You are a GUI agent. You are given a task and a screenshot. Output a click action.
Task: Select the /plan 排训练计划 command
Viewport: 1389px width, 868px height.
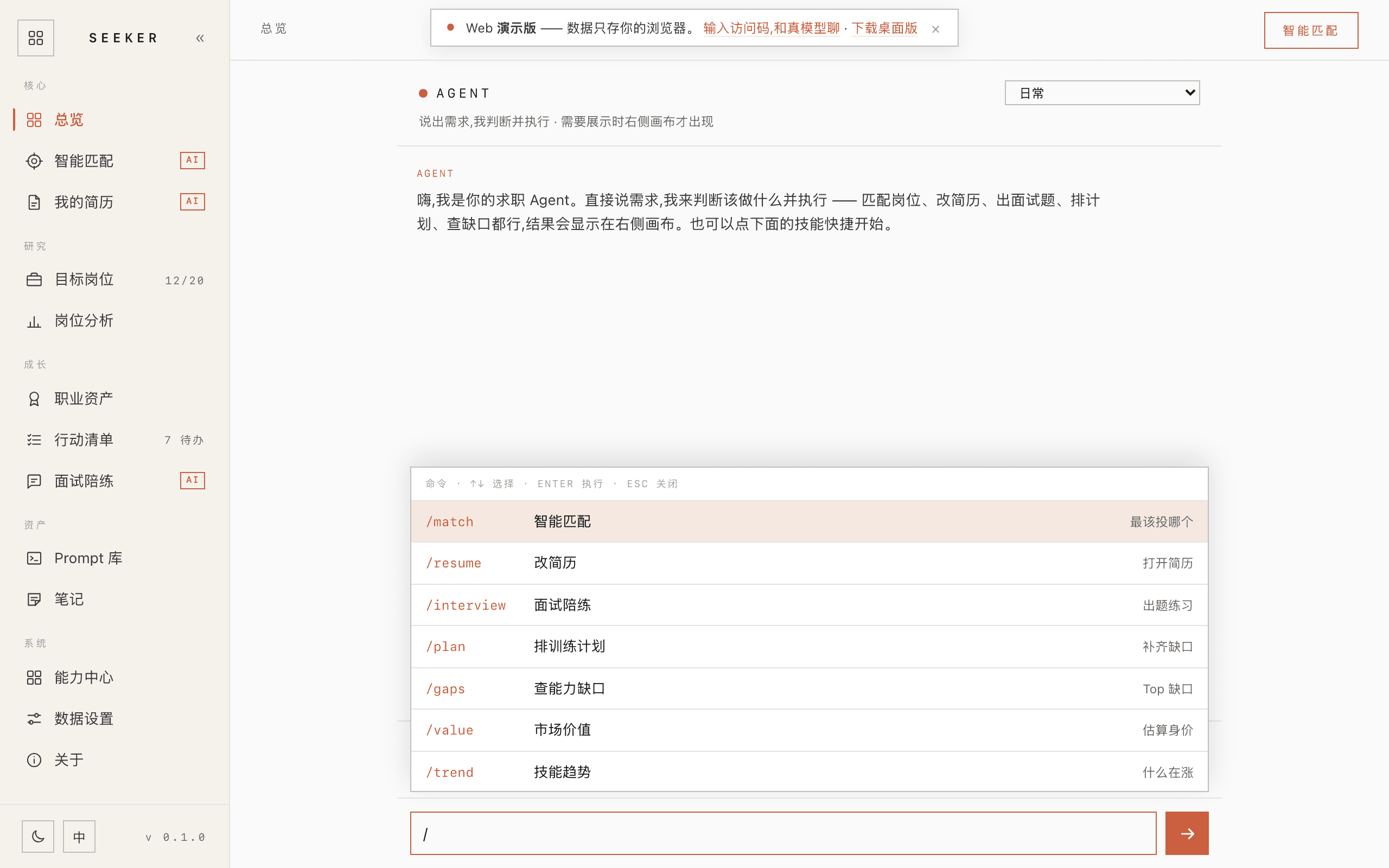tap(810, 647)
